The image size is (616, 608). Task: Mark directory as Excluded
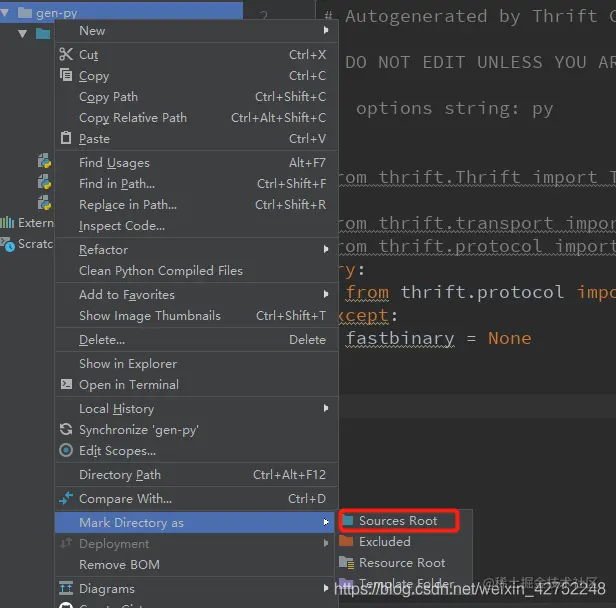coord(405,541)
